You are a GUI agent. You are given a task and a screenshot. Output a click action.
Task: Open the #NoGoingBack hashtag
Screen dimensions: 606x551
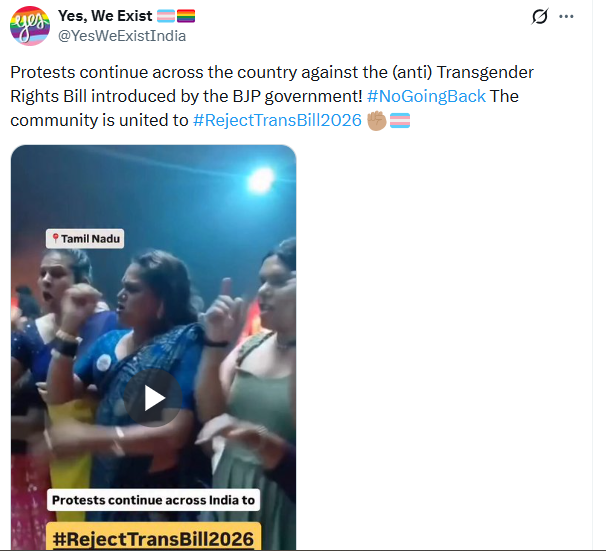(x=426, y=96)
